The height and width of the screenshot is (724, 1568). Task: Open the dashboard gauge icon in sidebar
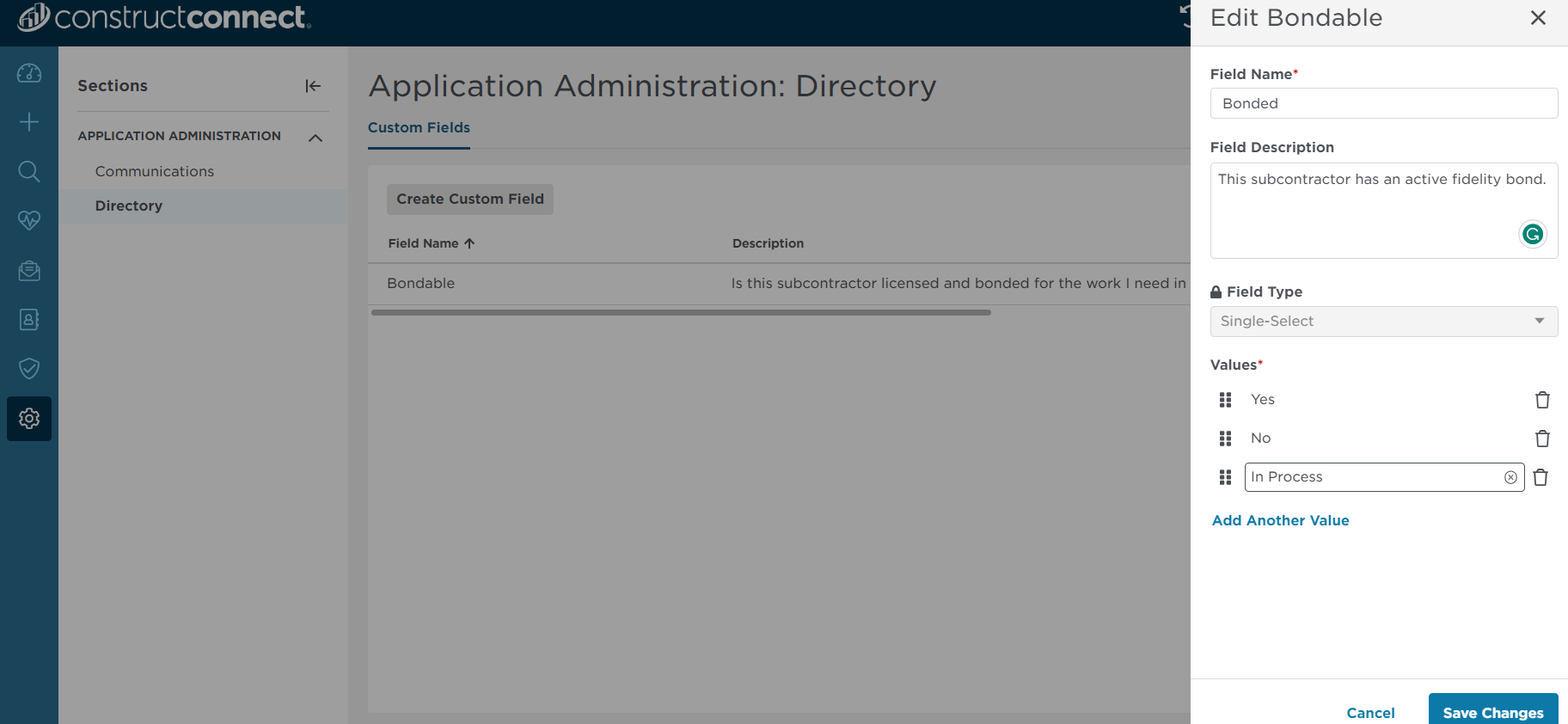click(29, 73)
